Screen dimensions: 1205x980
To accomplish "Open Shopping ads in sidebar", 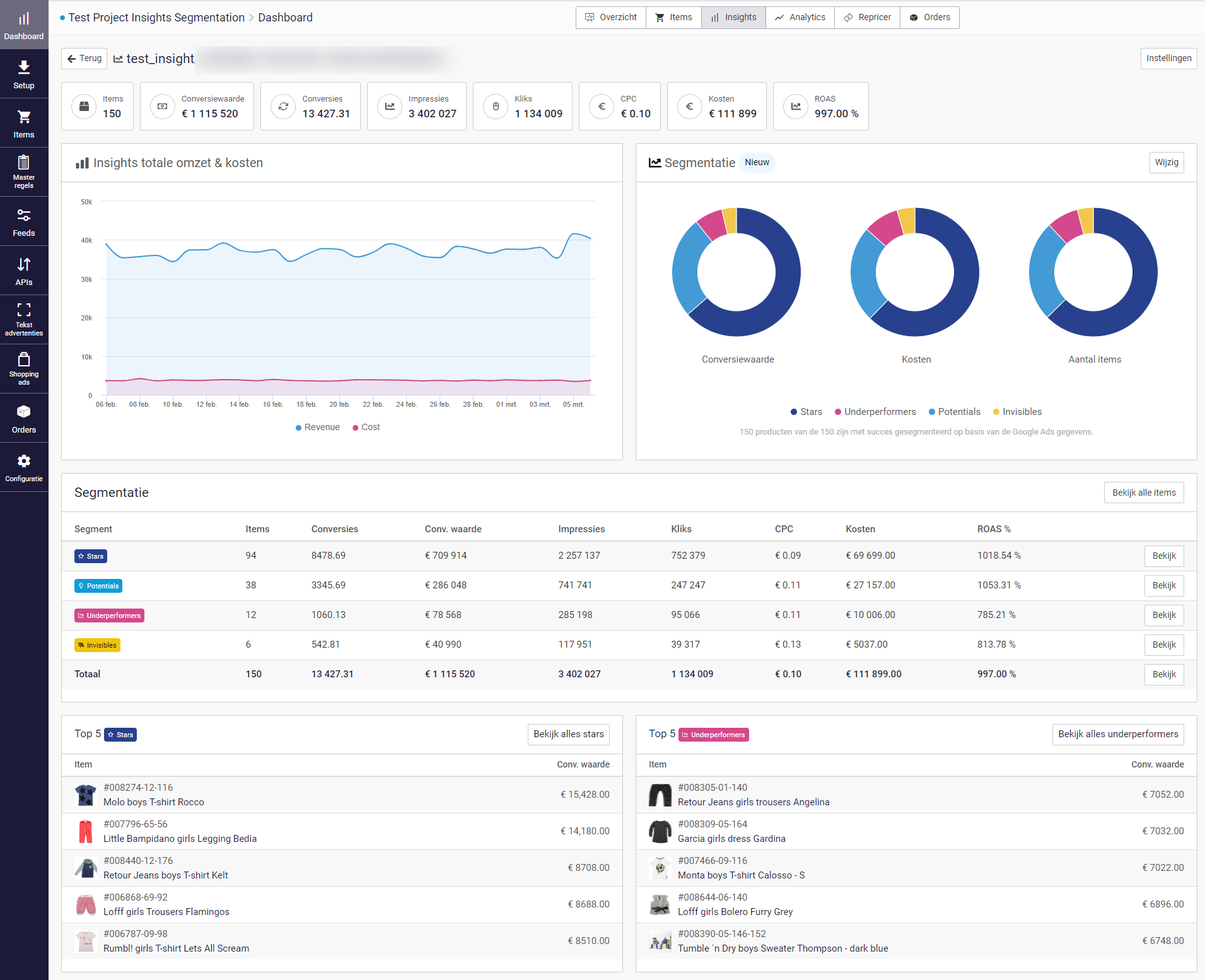I will click(x=24, y=369).
